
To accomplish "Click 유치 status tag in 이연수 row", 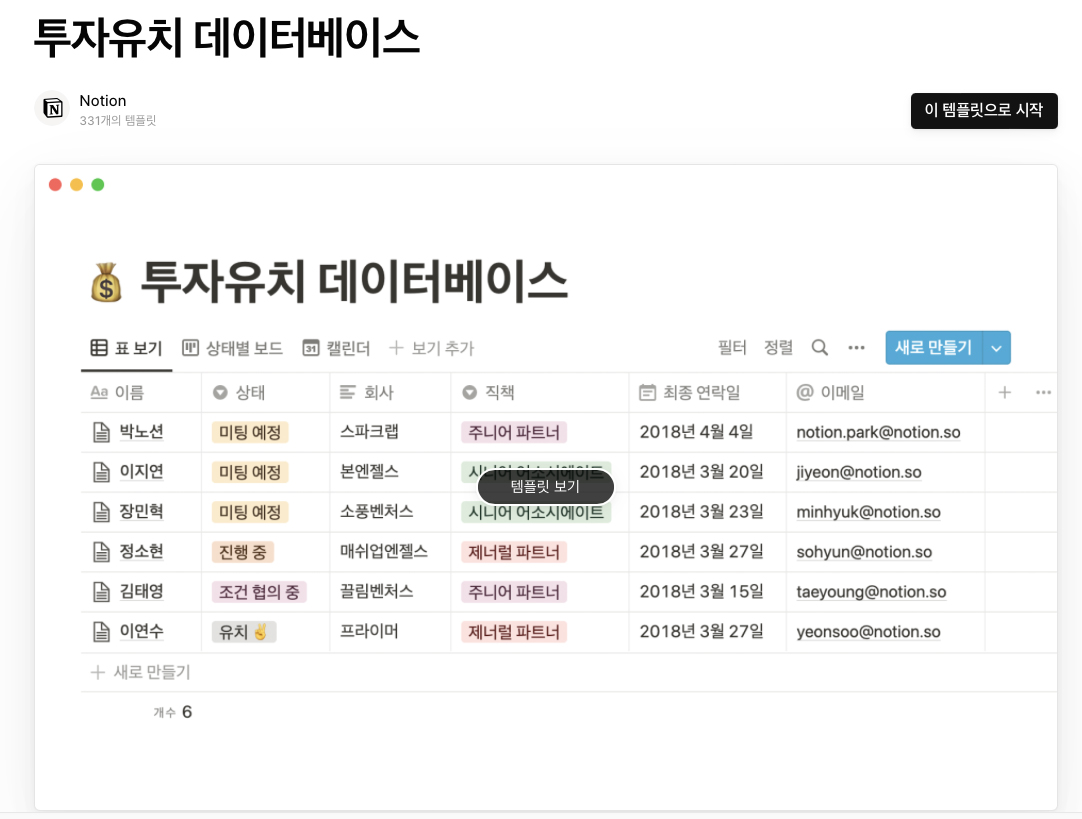I will tap(244, 632).
